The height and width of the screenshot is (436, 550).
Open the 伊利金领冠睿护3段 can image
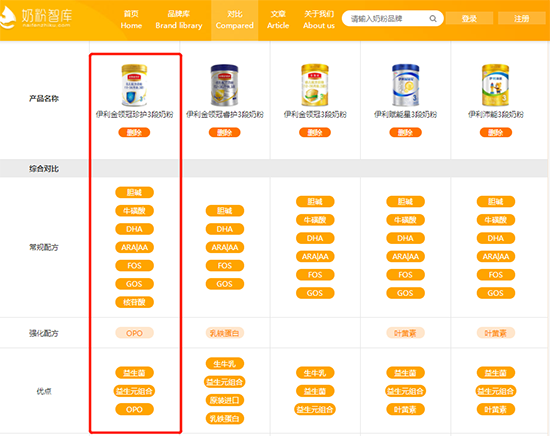[224, 85]
